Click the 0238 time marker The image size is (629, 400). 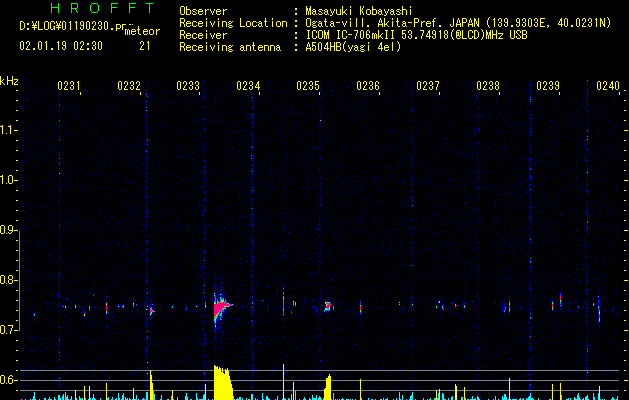pyautogui.click(x=488, y=86)
